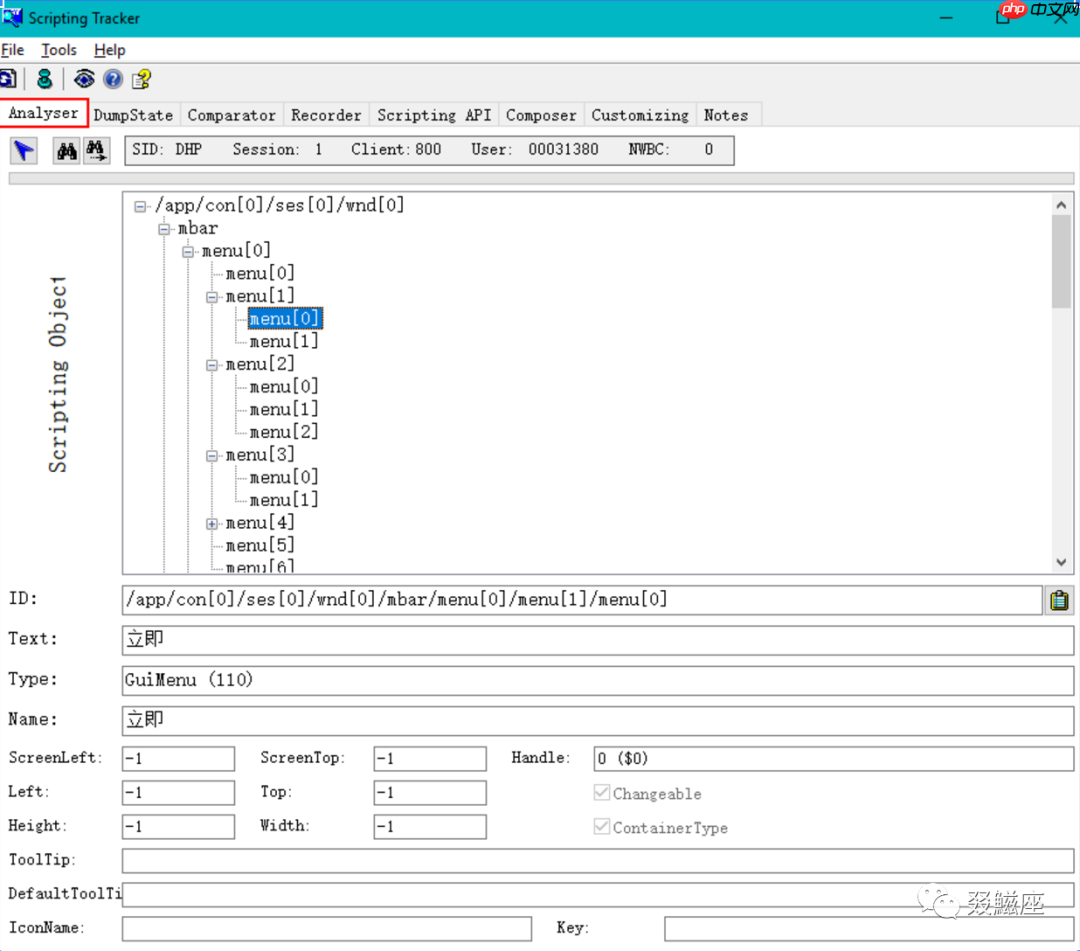This screenshot has width=1080, height=951.
Task: Click the binoculars find-next icon with arrow
Action: [x=96, y=151]
